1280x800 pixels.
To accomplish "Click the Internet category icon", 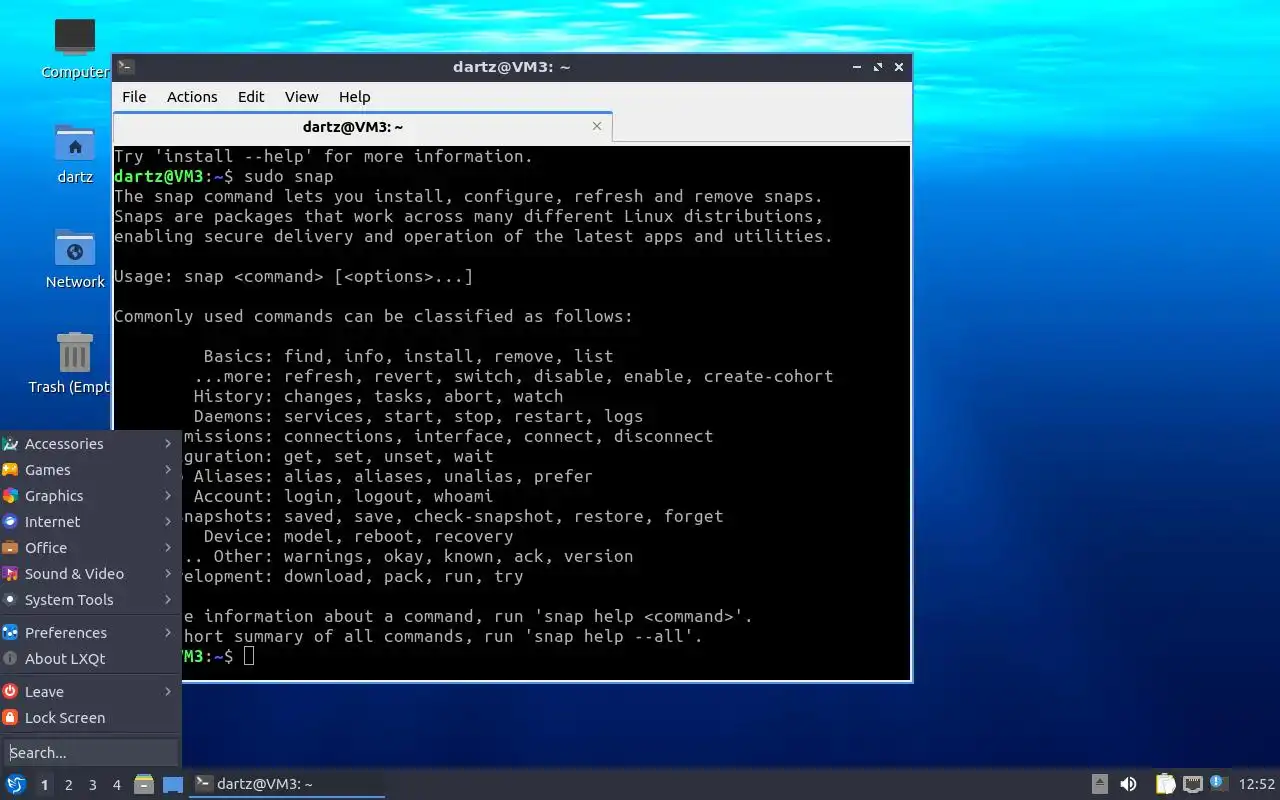I will coord(10,522).
